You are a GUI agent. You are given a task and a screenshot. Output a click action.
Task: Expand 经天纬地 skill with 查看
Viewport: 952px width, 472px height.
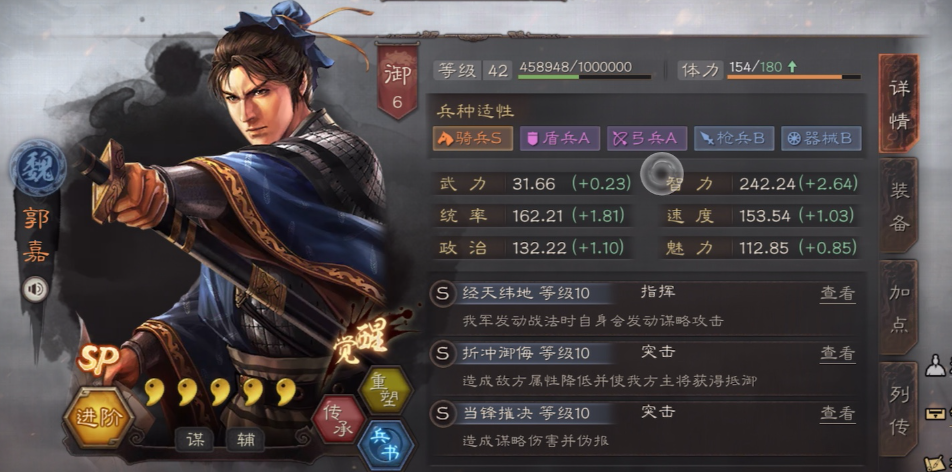tap(838, 294)
